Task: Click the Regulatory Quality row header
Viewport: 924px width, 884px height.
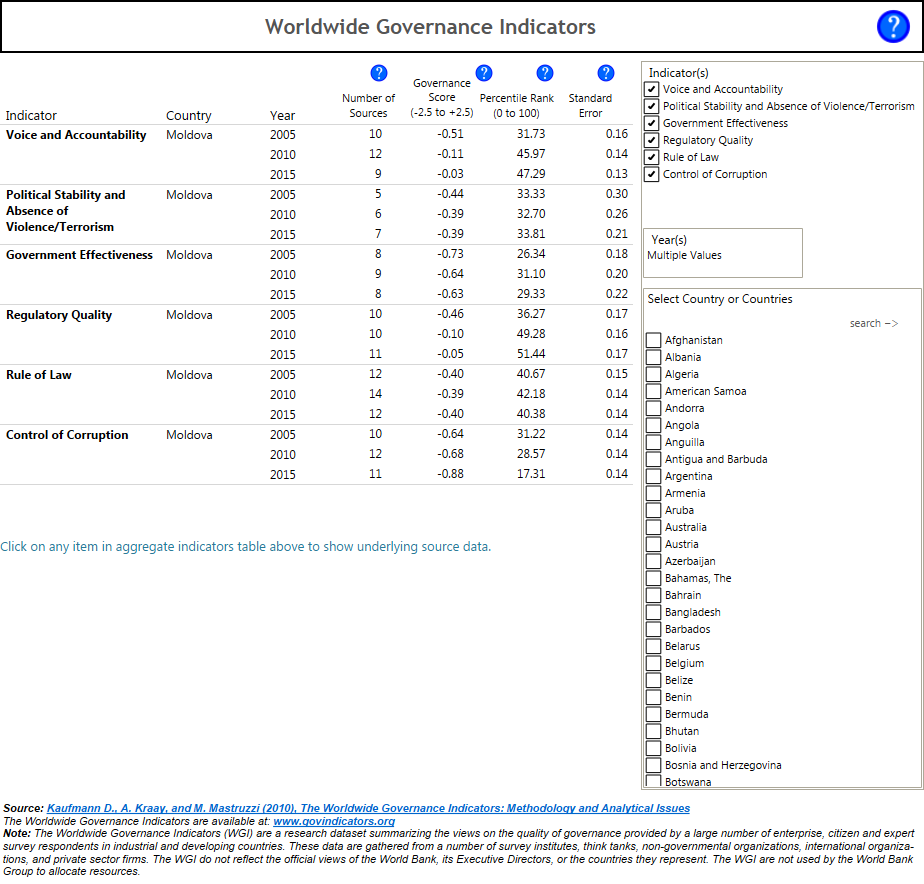Action: (59, 315)
